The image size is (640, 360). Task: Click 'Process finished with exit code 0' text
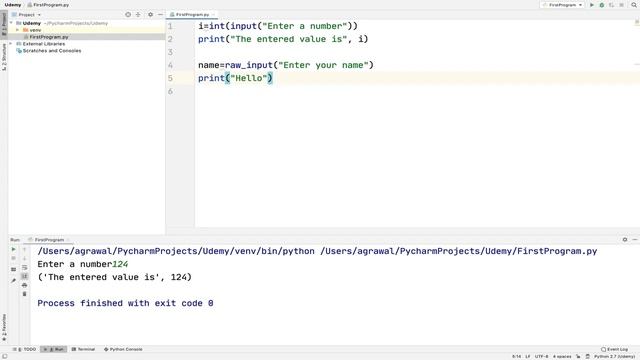pyautogui.click(x=125, y=303)
